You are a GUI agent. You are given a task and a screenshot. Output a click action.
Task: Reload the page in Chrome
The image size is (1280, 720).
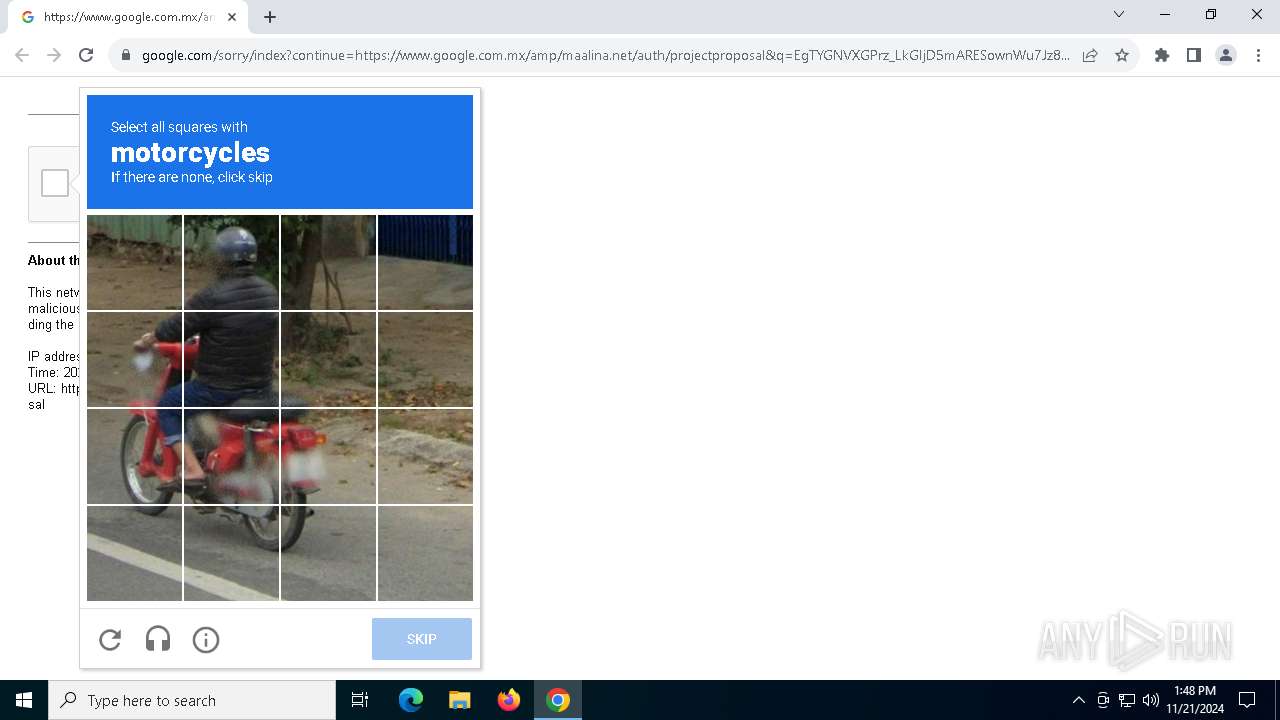click(x=86, y=55)
